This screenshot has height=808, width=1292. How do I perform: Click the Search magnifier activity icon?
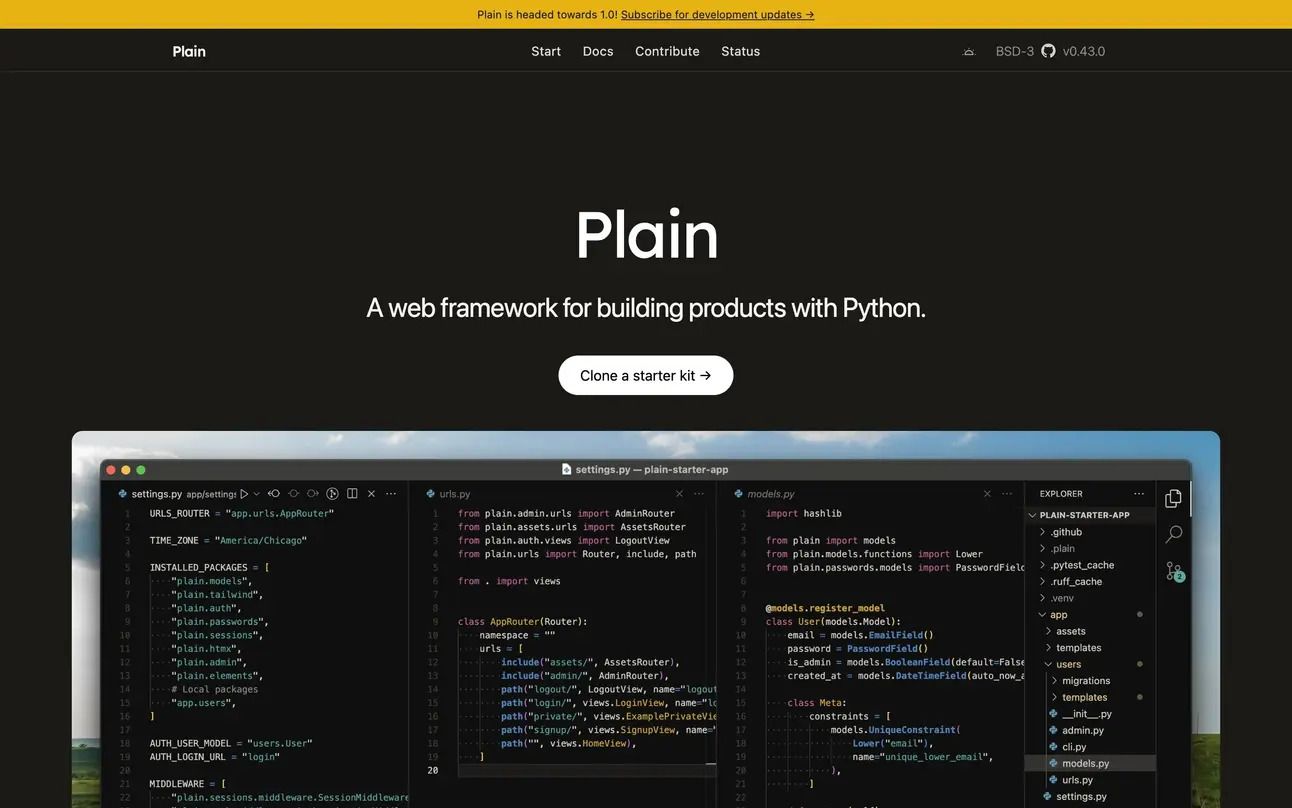point(1174,534)
